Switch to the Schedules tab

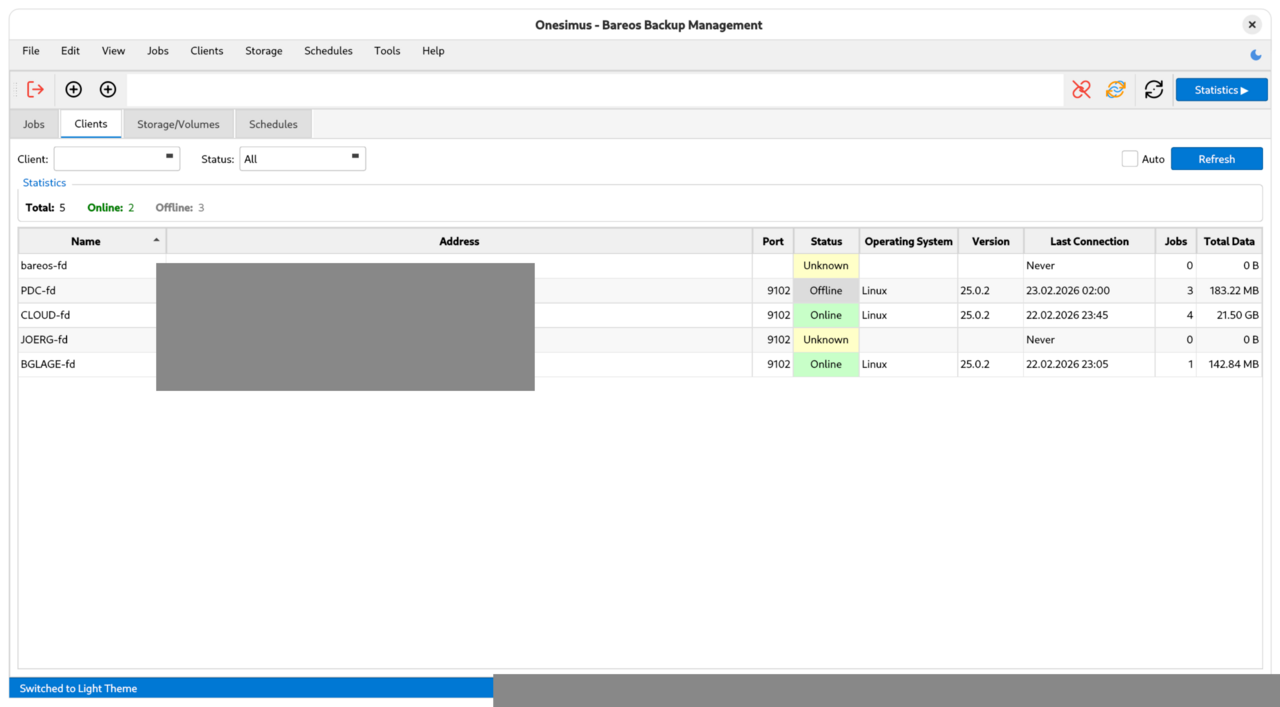click(x=273, y=124)
